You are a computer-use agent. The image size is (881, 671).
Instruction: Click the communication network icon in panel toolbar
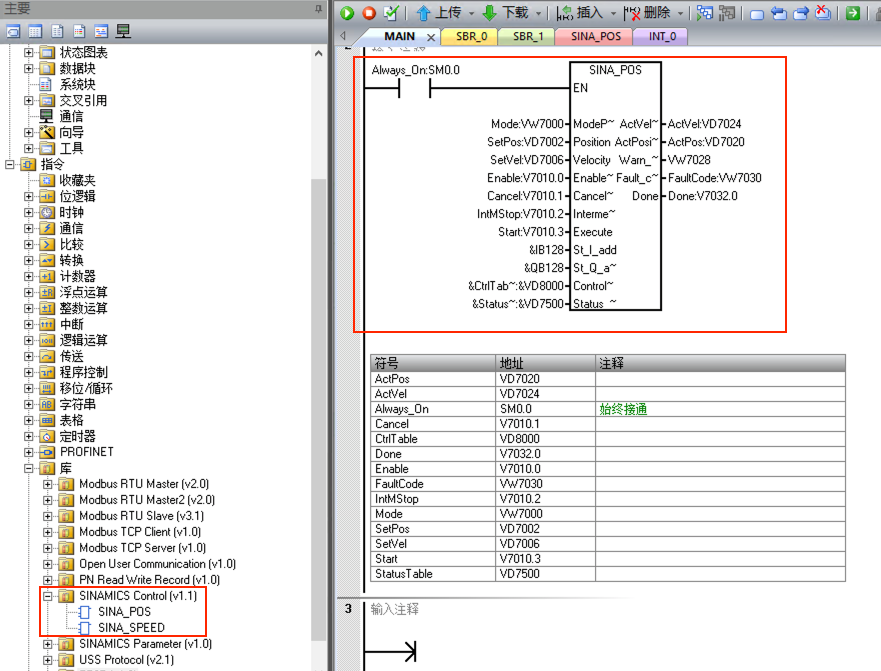[123, 32]
